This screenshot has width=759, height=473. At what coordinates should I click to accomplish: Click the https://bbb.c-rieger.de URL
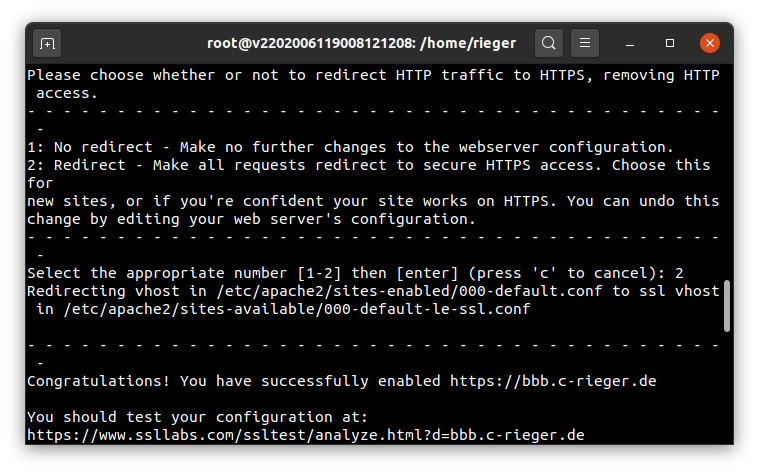[x=553, y=381]
